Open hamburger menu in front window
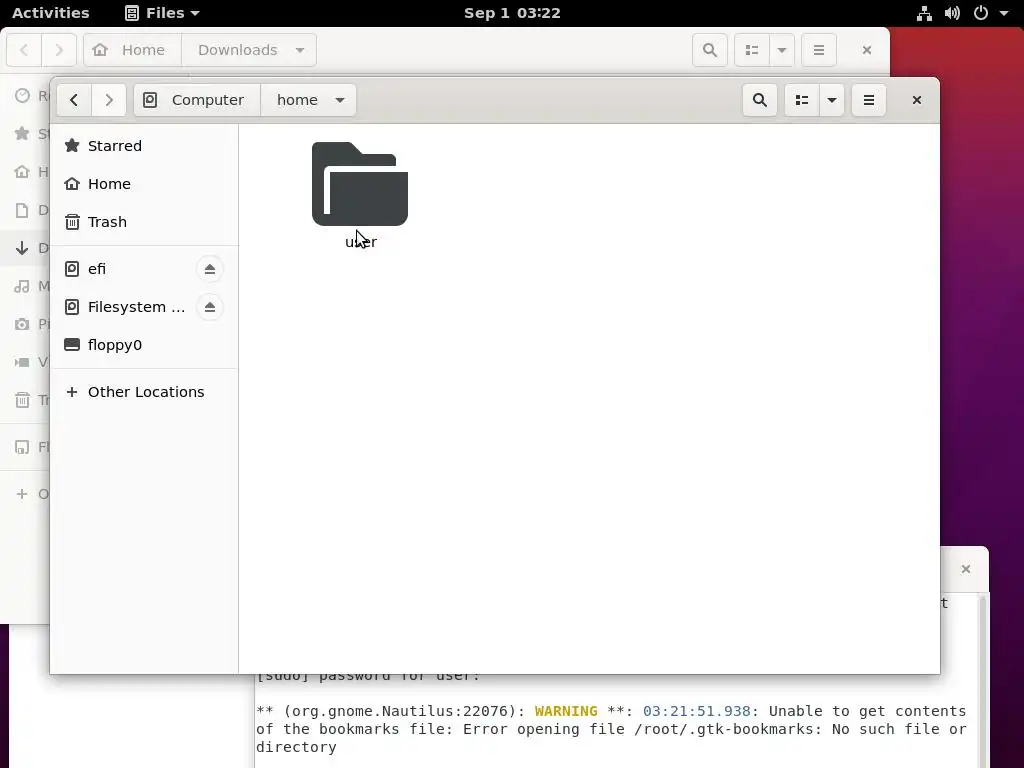 pos(869,100)
